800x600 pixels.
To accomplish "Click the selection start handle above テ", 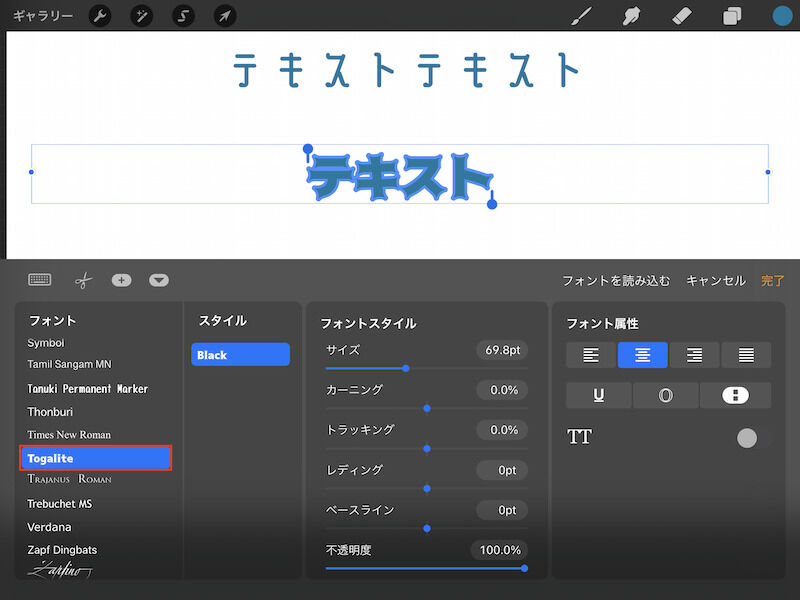I will (x=308, y=149).
